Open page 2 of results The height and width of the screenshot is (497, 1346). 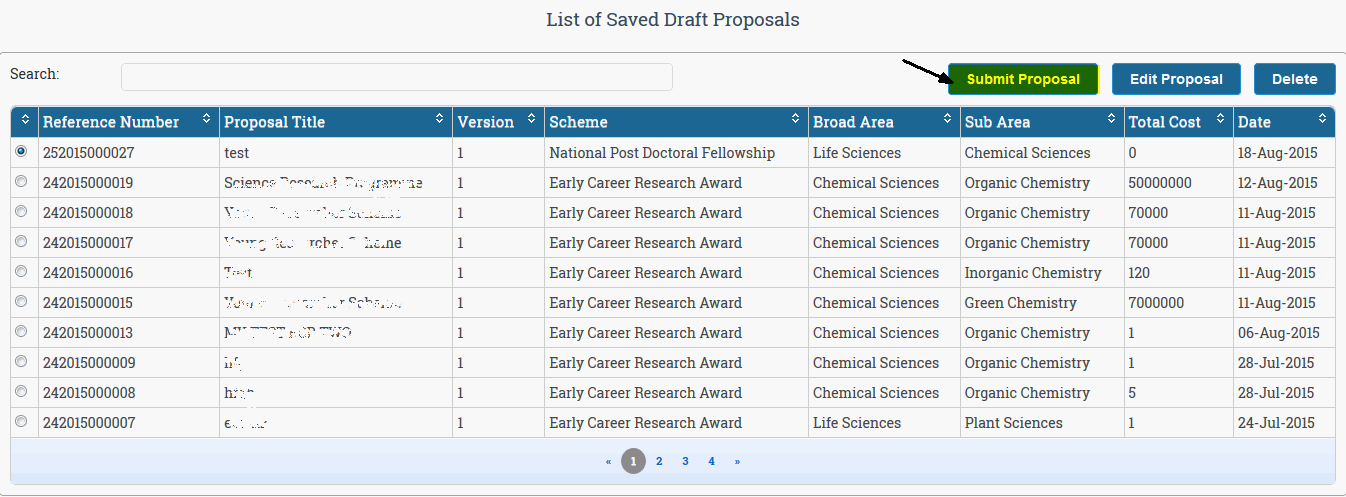pyautogui.click(x=659, y=461)
